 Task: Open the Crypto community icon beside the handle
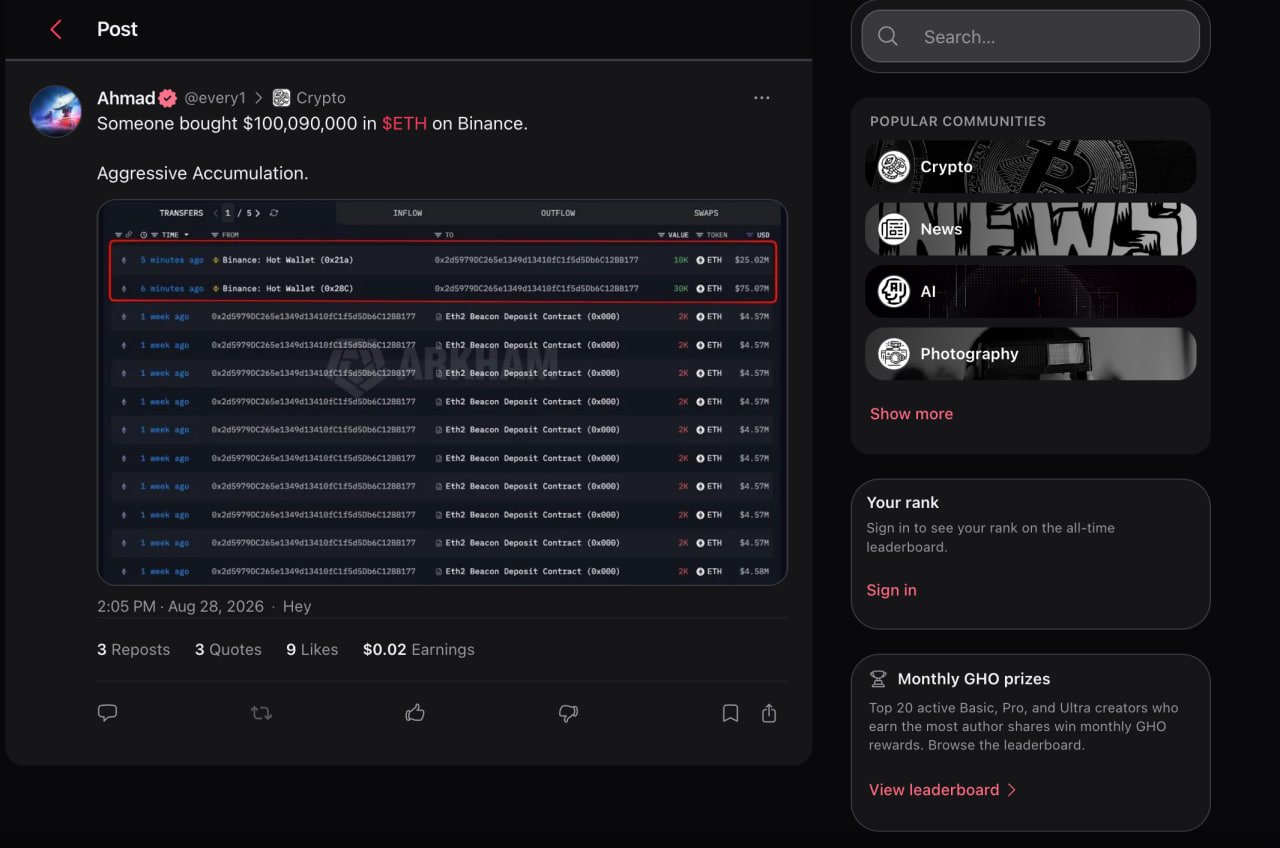tap(282, 98)
